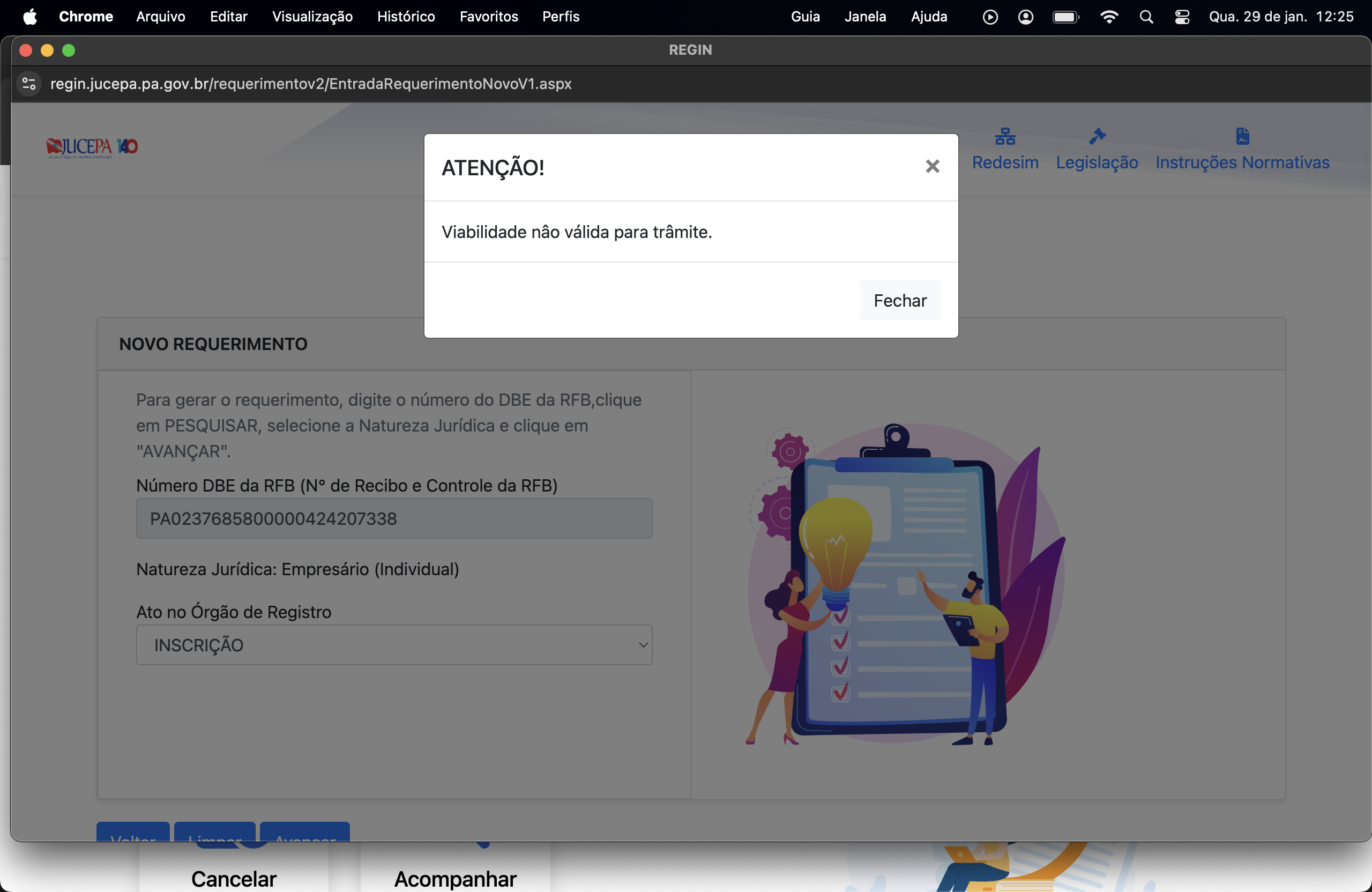Open the Histórico menu

pos(406,17)
